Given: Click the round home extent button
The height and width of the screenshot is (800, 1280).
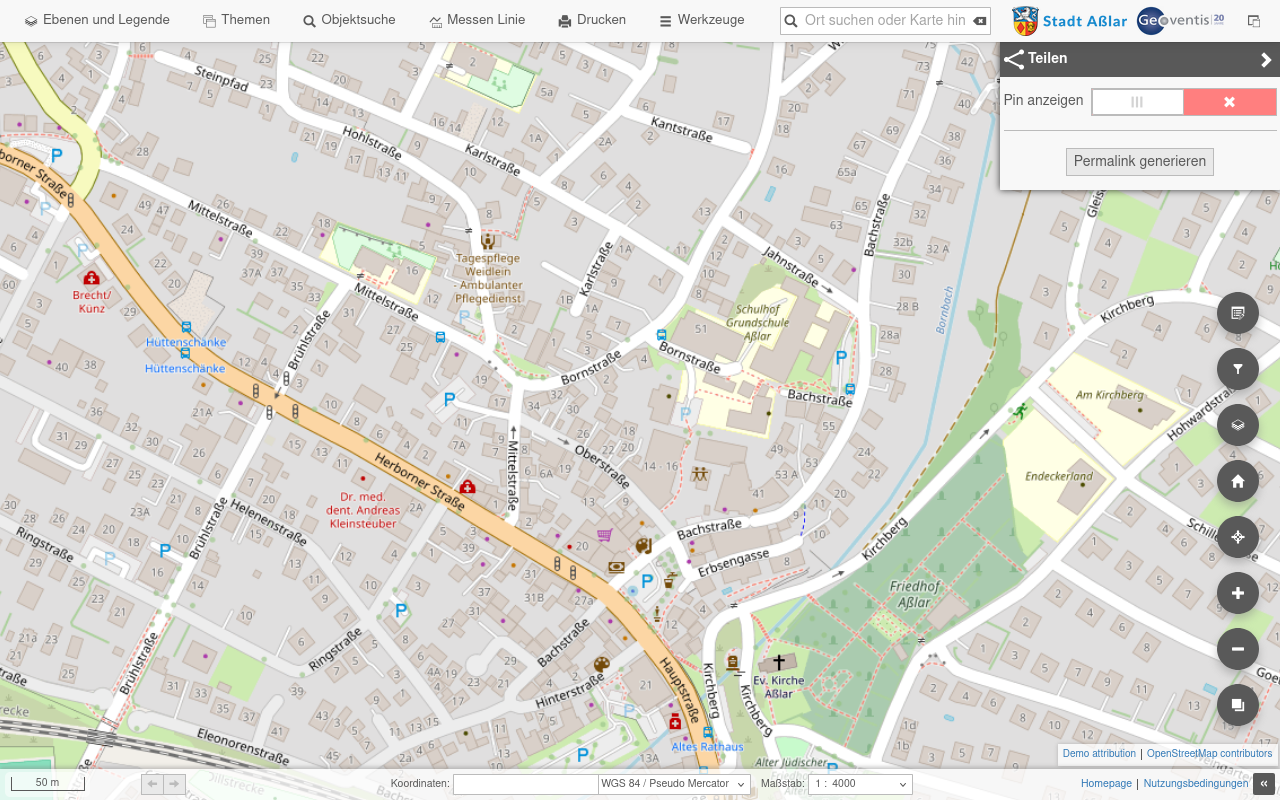Looking at the screenshot, I should click(1238, 481).
